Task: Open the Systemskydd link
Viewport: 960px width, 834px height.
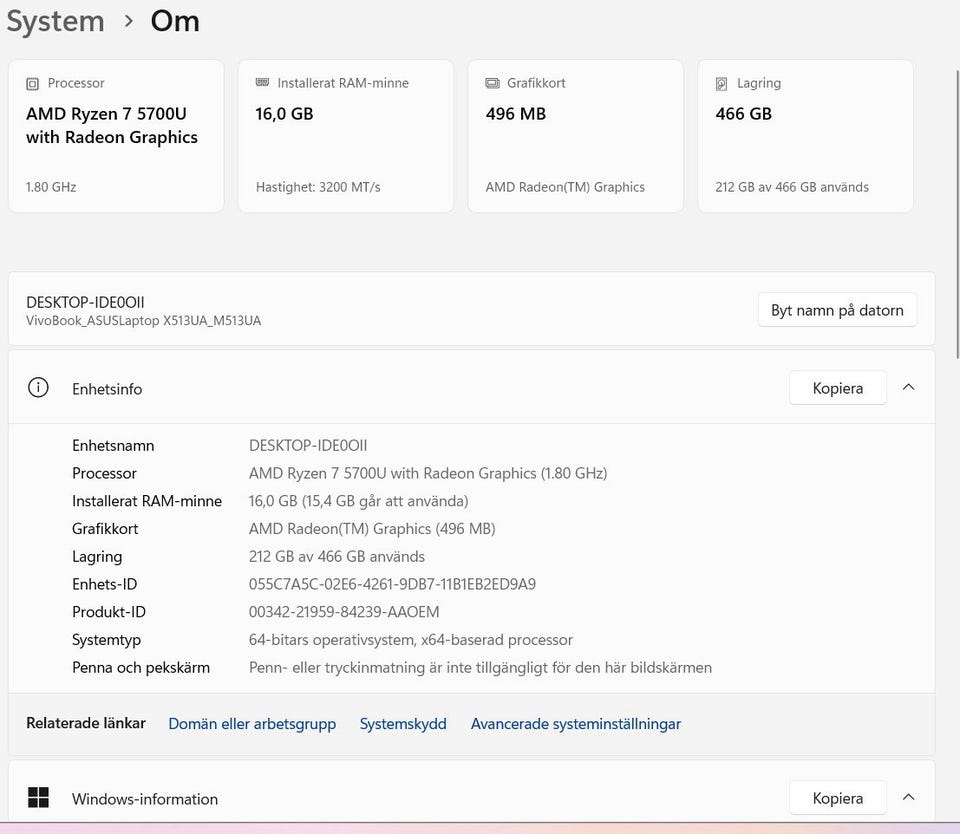Action: 403,724
